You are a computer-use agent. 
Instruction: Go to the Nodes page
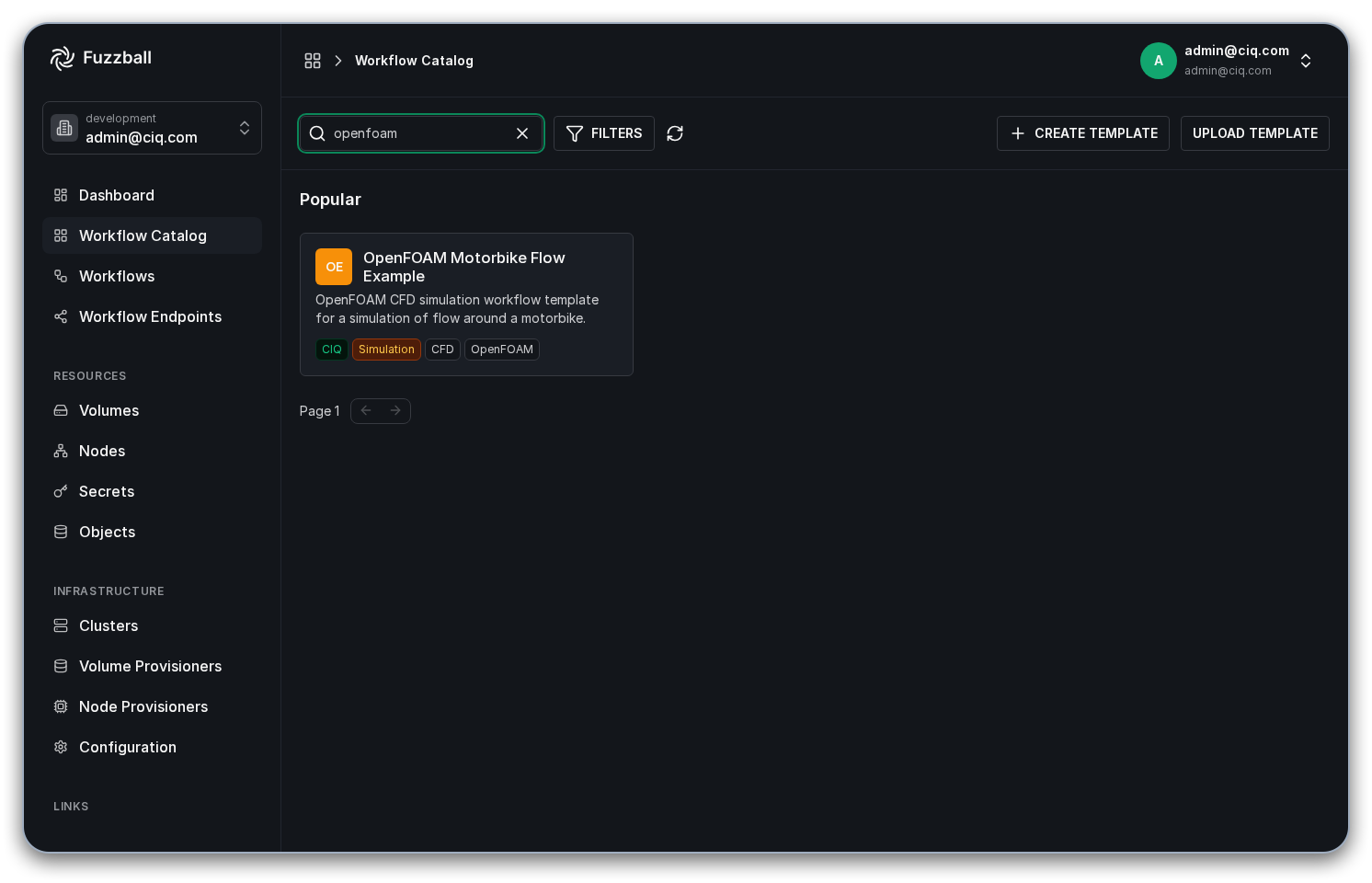coord(152,451)
